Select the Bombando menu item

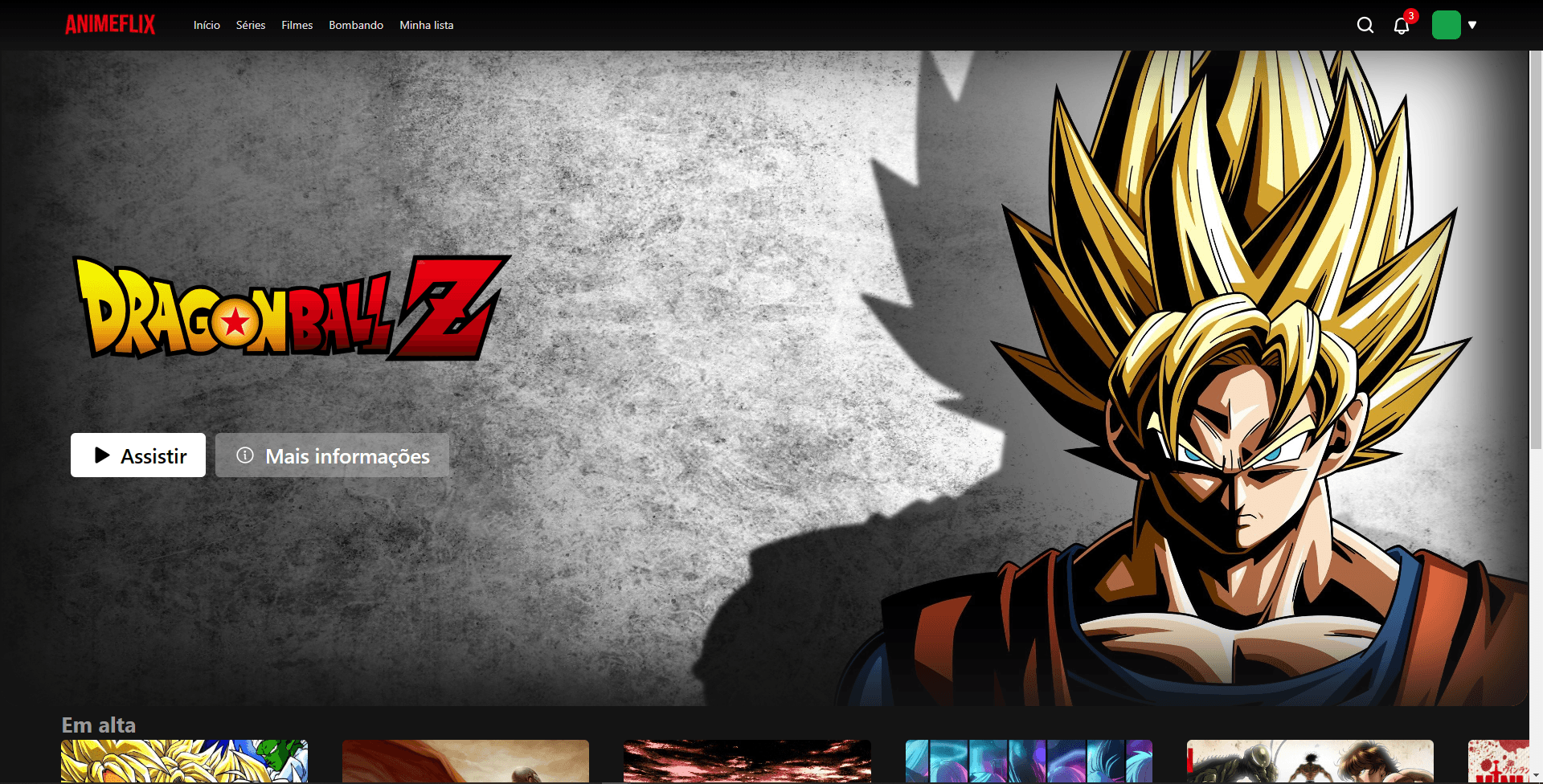pos(356,25)
